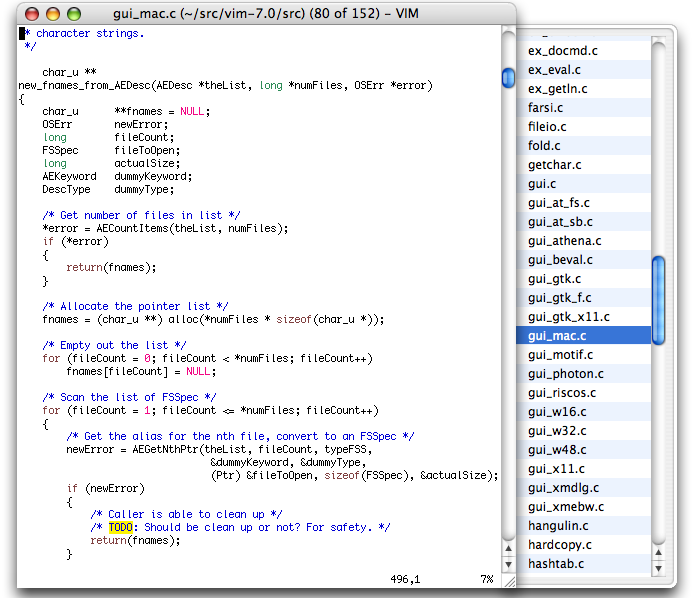699x598 pixels.
Task: Open gui_xmebw.c from the drawer
Action: [583, 507]
